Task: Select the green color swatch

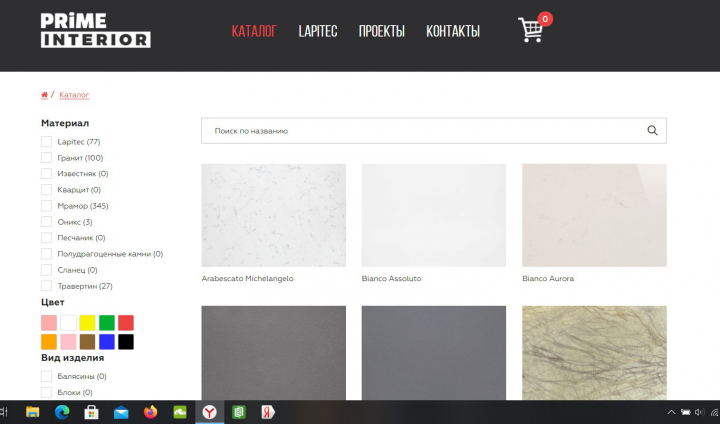Action: click(x=107, y=322)
